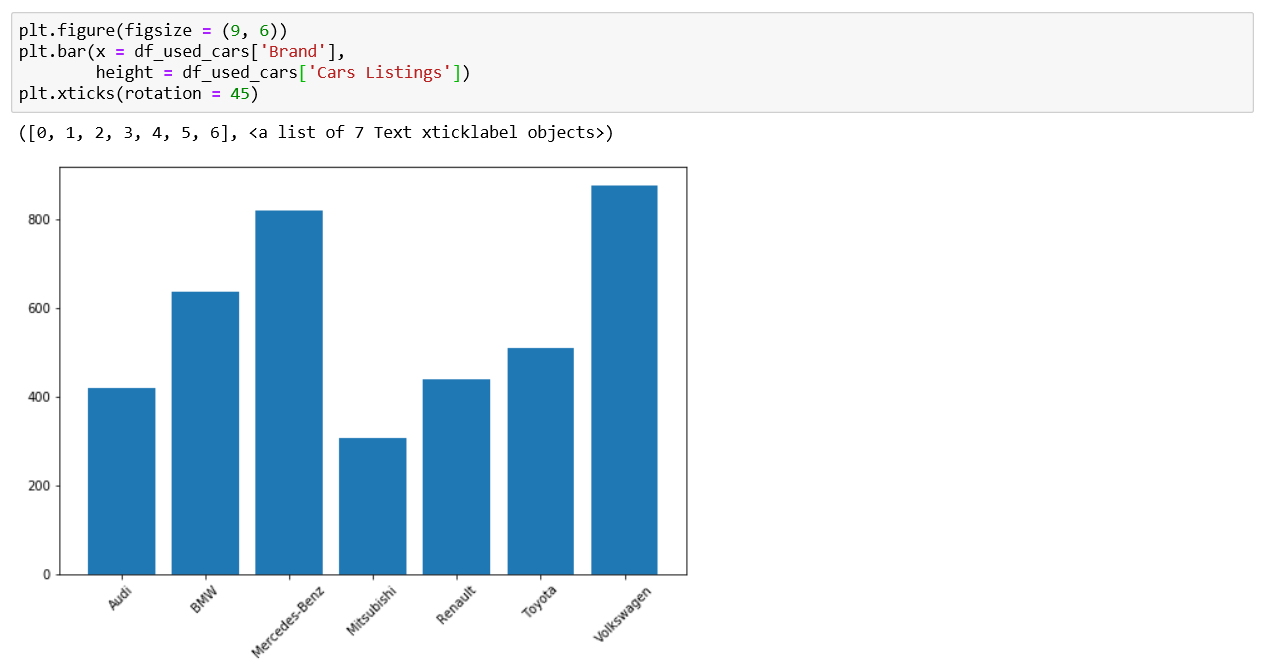Click the Volkswagen bar, the tallest one
1272x668 pixels.
pyautogui.click(x=624, y=380)
